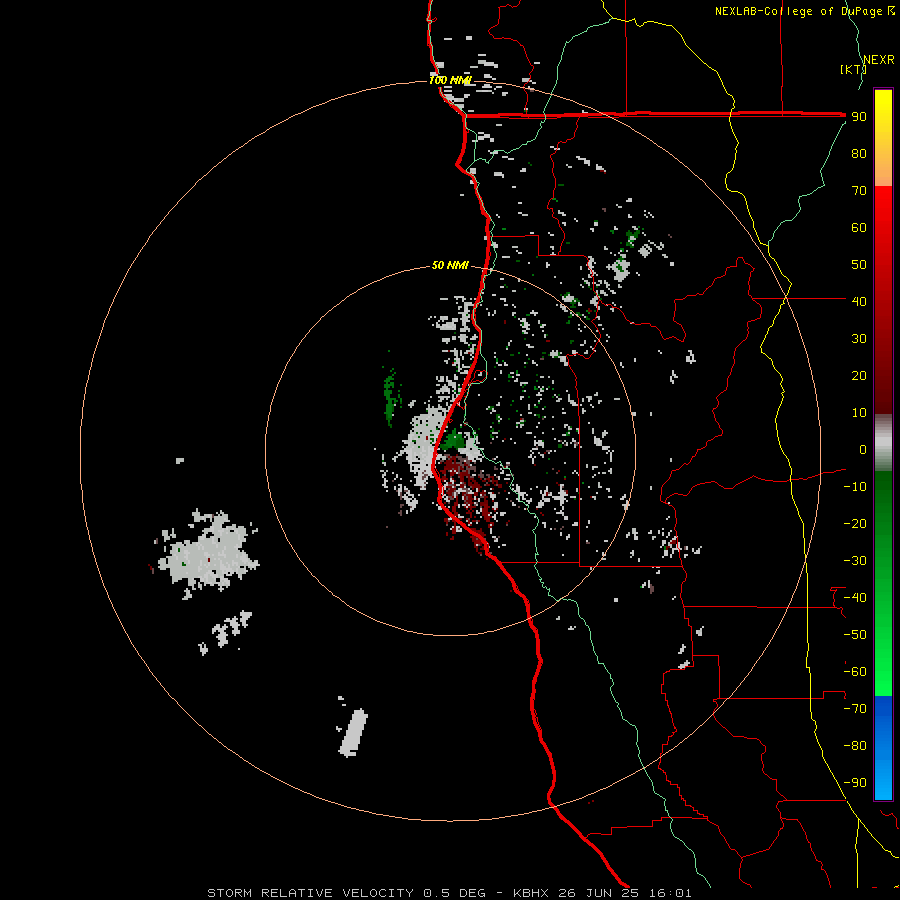This screenshot has width=900, height=900.
Task: Click the yellow-orange top segment of color bar
Action: pyautogui.click(x=883, y=138)
